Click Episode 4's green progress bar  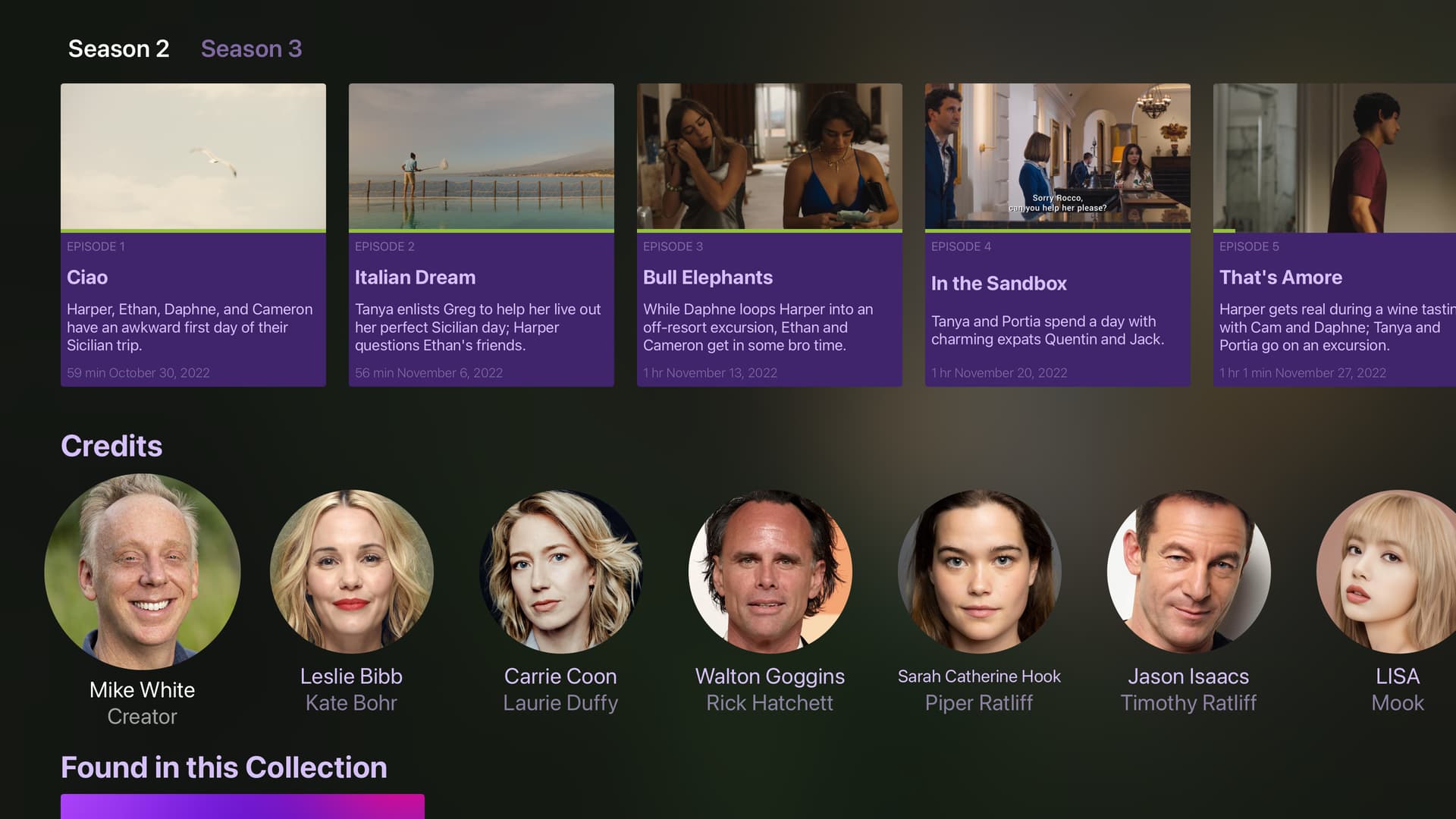(x=1058, y=231)
